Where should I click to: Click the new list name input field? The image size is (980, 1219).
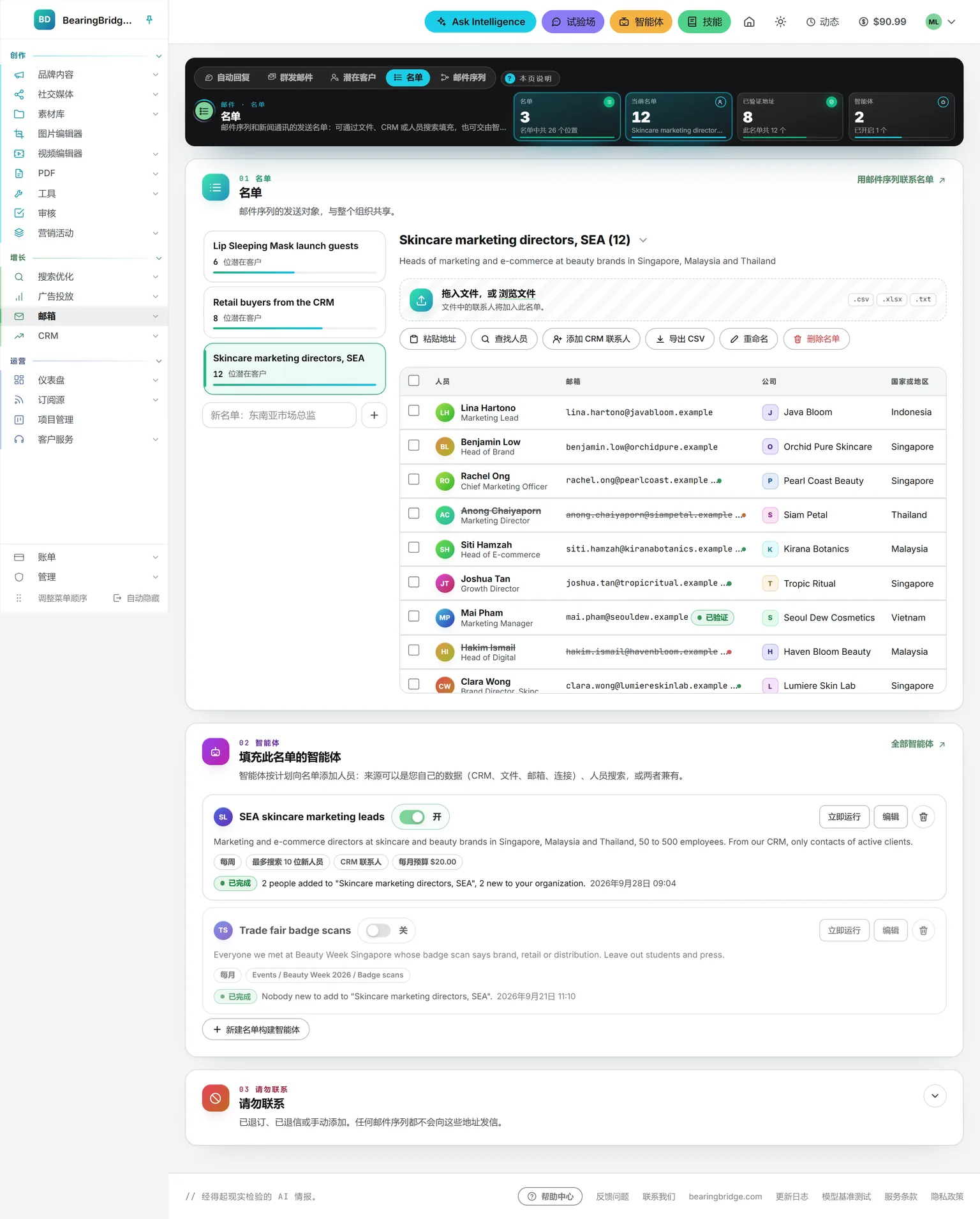pyautogui.click(x=279, y=415)
